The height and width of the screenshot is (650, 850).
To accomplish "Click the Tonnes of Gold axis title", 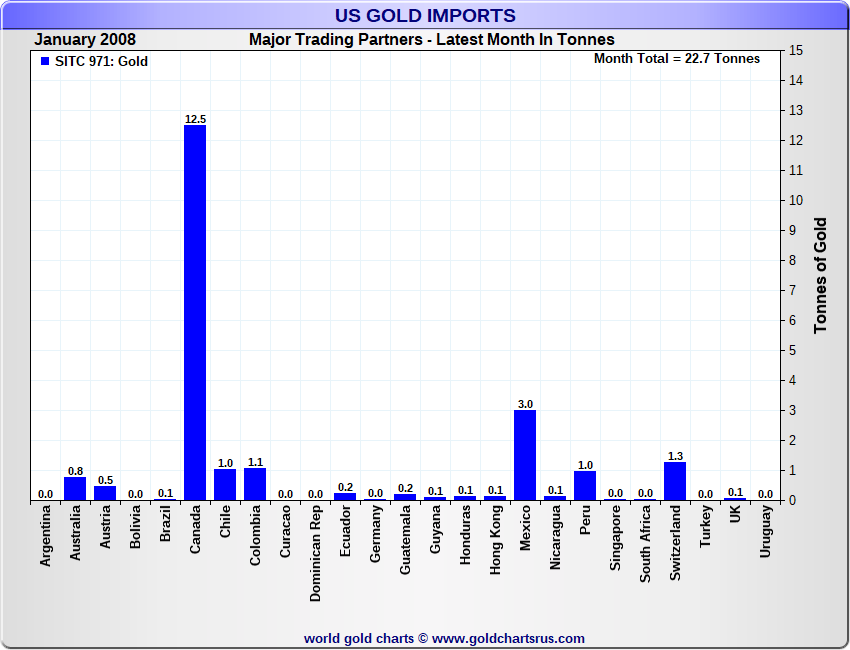I will [x=820, y=275].
